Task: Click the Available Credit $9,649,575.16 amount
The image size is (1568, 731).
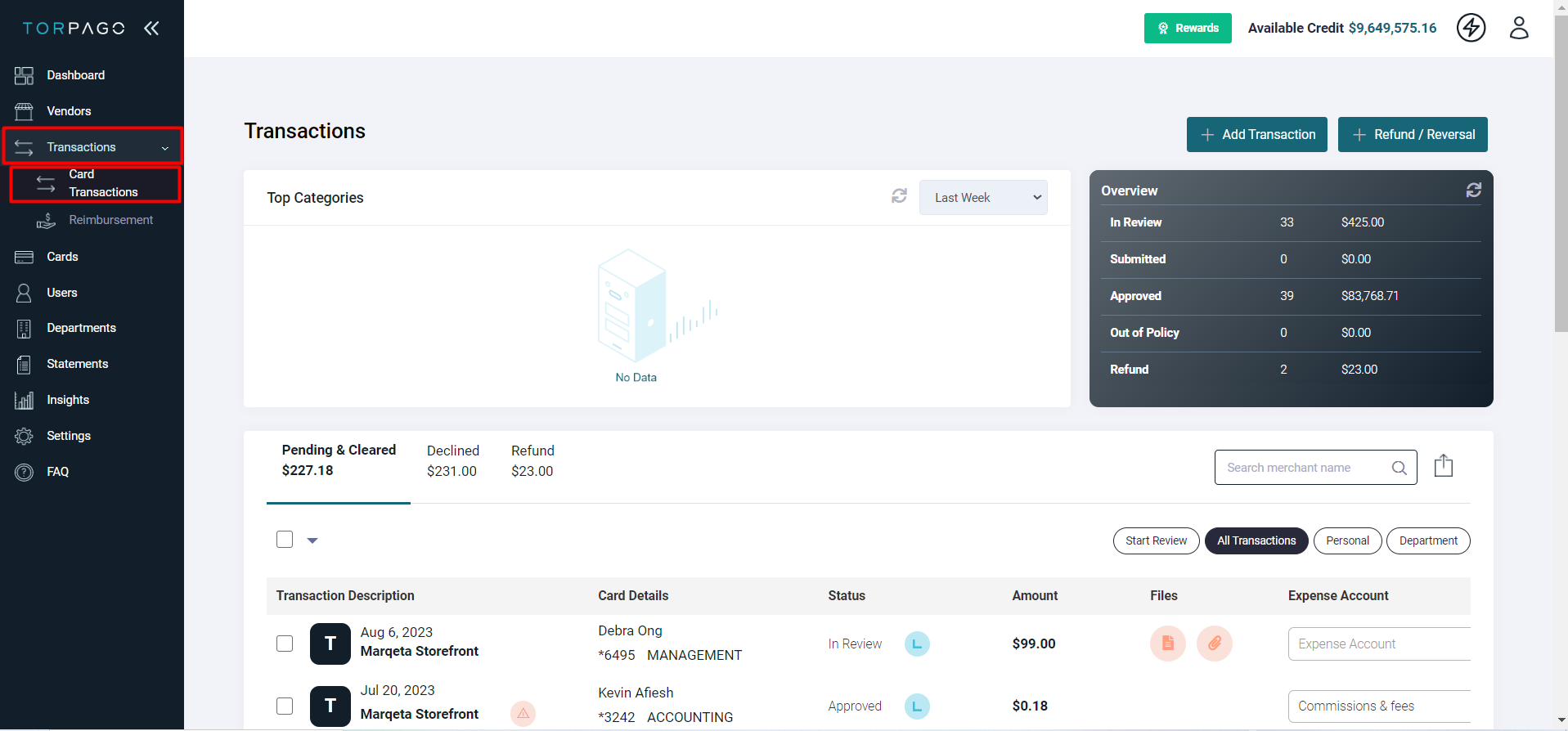Action: (x=1392, y=29)
